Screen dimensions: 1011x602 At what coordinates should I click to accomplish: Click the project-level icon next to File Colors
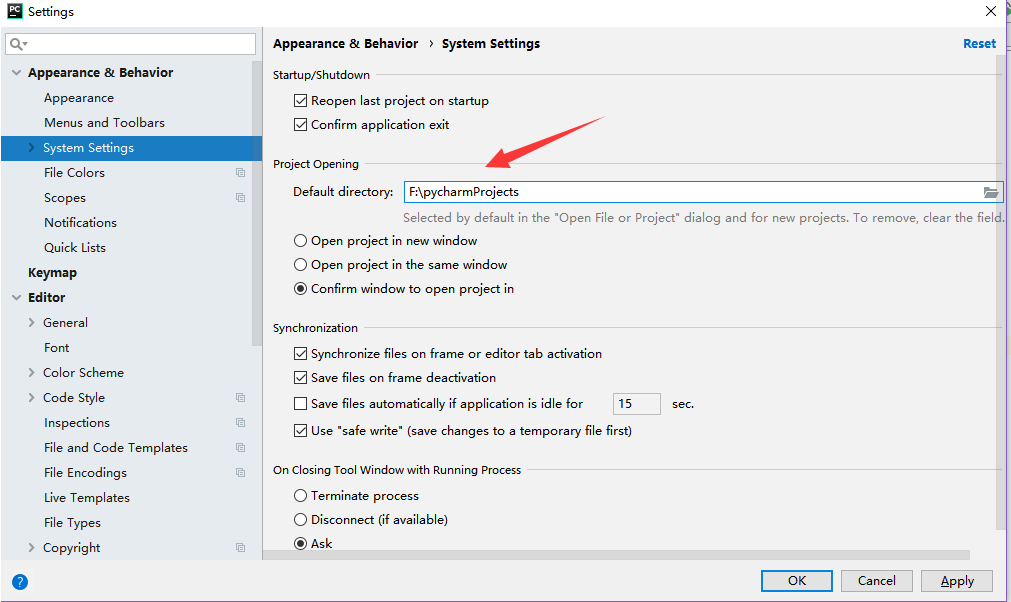[240, 173]
